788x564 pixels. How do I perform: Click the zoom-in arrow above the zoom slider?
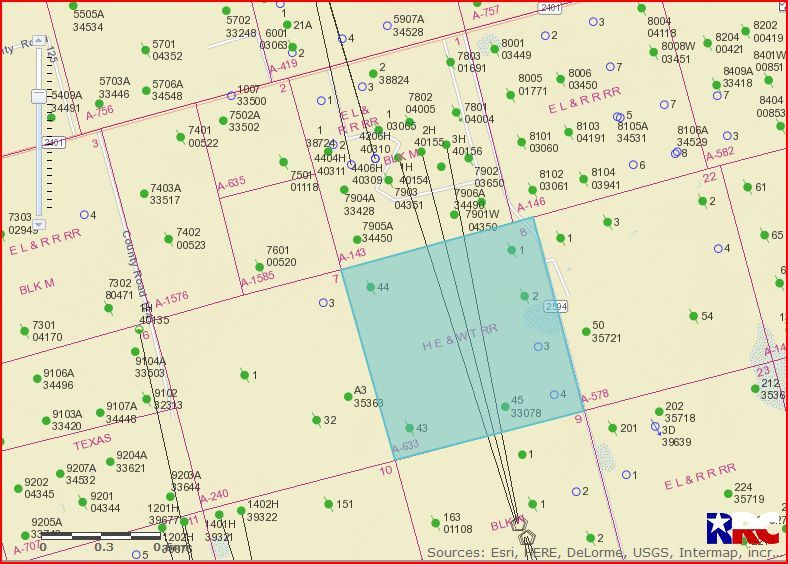pyautogui.click(x=39, y=40)
